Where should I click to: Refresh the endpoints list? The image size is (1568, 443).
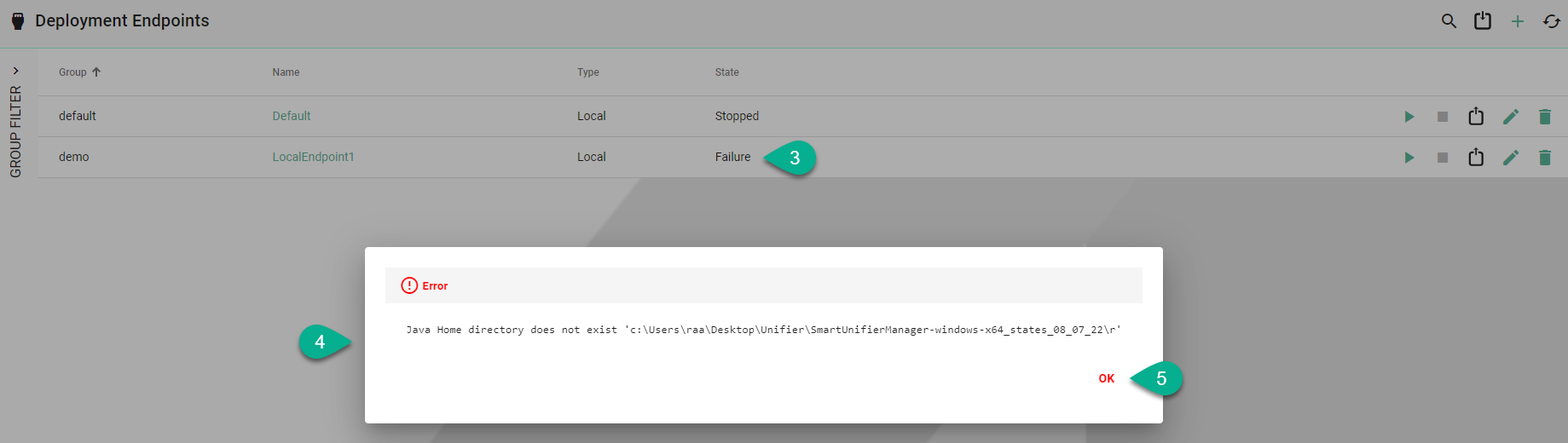[x=1552, y=21]
